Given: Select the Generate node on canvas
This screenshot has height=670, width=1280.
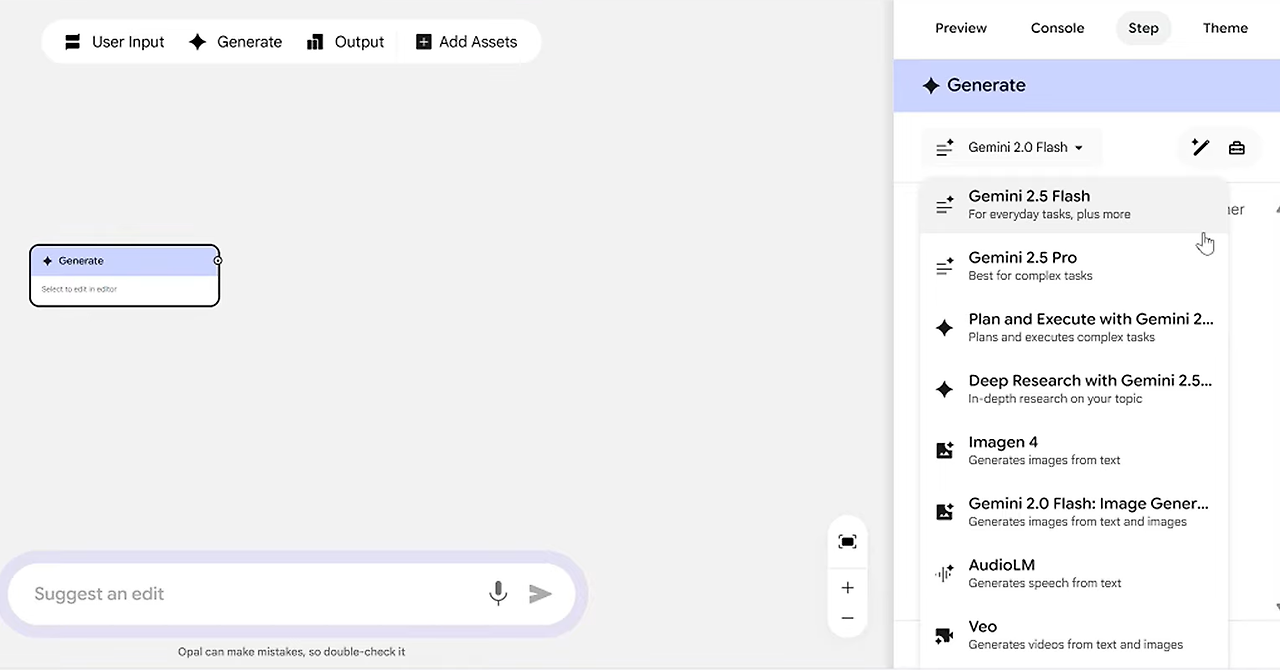Looking at the screenshot, I should point(124,275).
